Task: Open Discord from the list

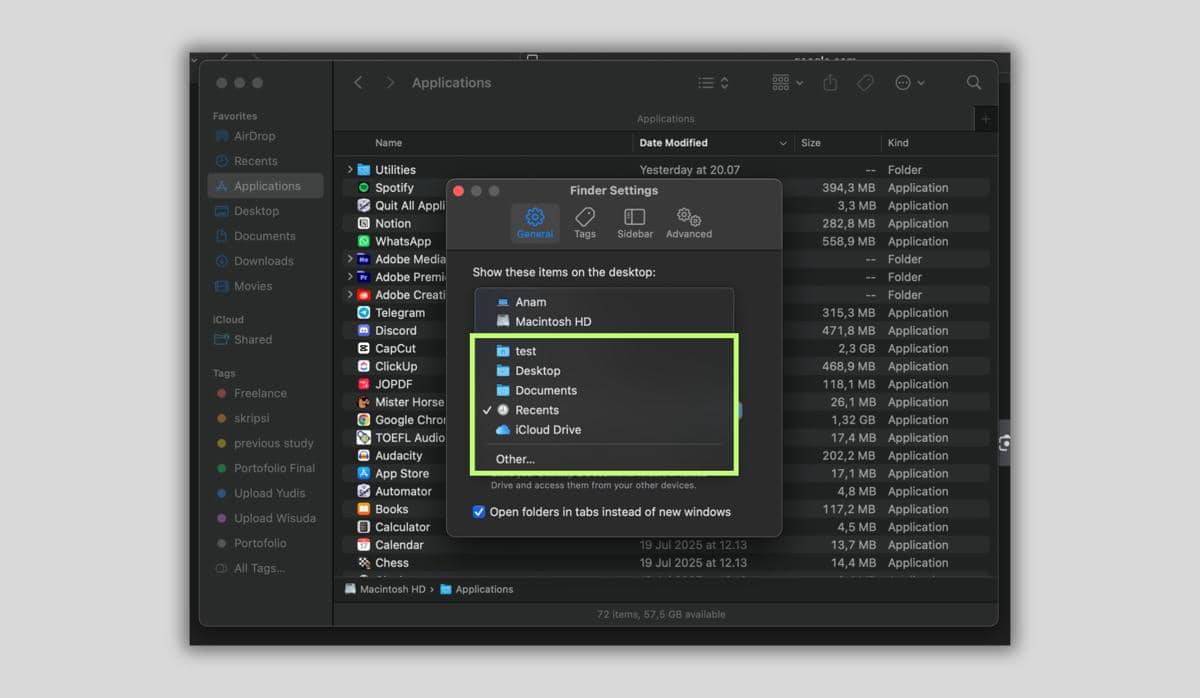Action: click(x=364, y=330)
